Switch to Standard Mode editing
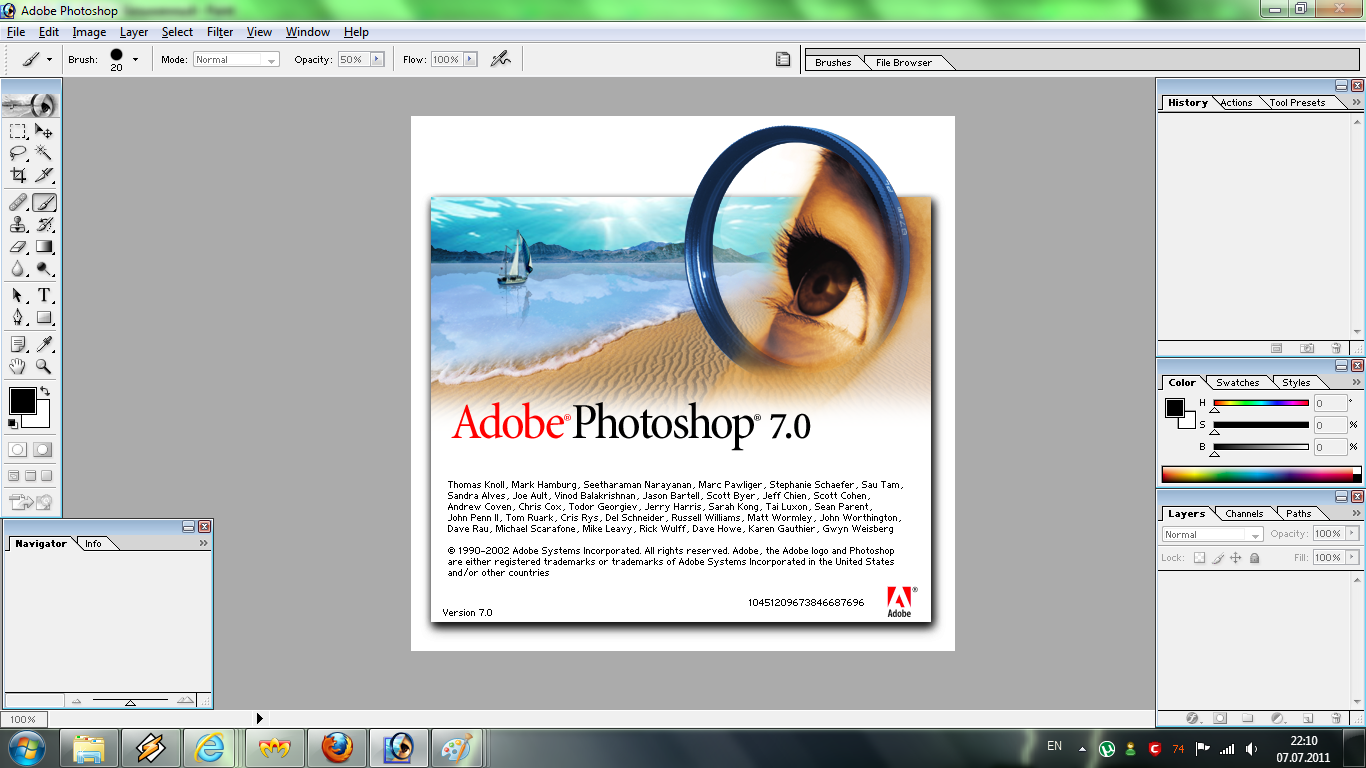Viewport: 1366px width, 768px height. pyautogui.click(x=18, y=450)
